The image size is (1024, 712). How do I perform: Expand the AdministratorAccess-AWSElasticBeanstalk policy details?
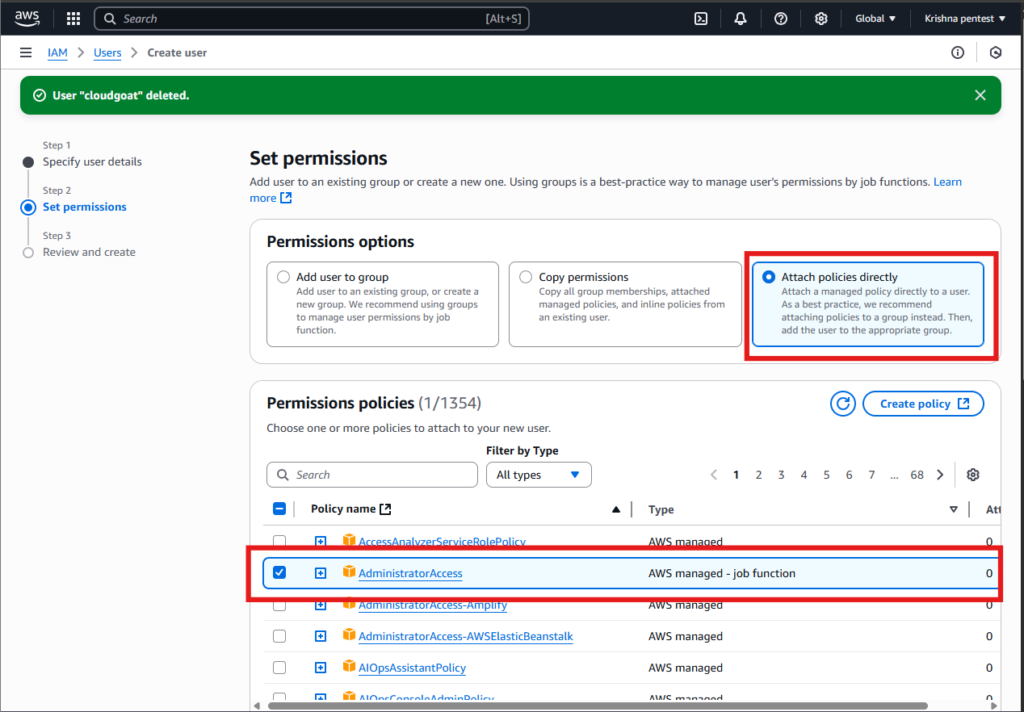pyautogui.click(x=320, y=636)
